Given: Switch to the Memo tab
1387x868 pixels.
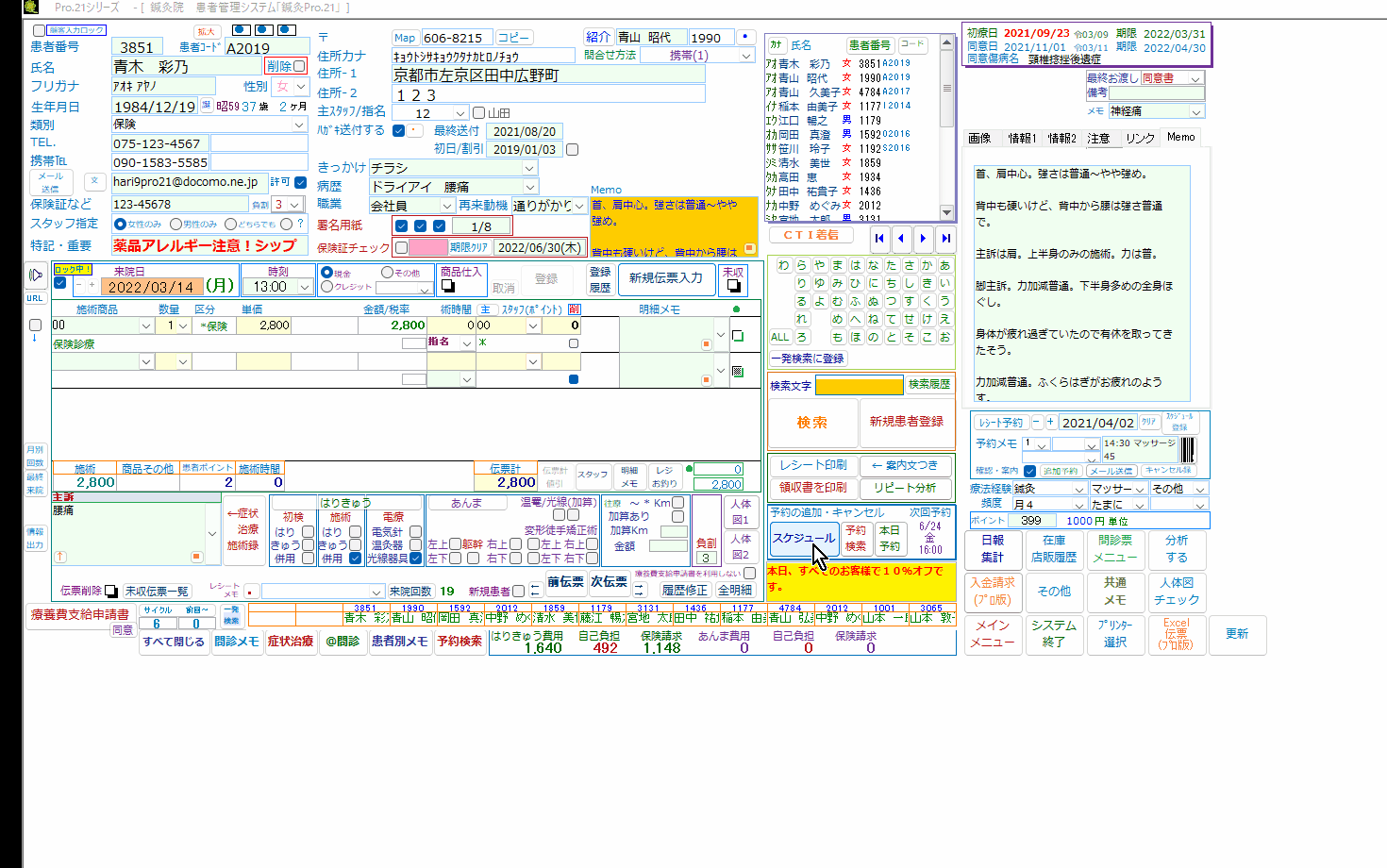Looking at the screenshot, I should (1181, 137).
